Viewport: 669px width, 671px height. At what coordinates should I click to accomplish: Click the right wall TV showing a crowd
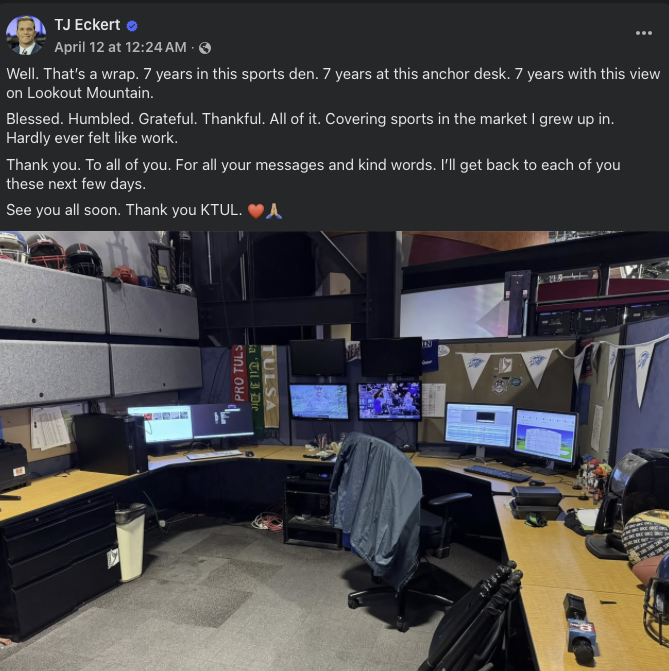(390, 401)
